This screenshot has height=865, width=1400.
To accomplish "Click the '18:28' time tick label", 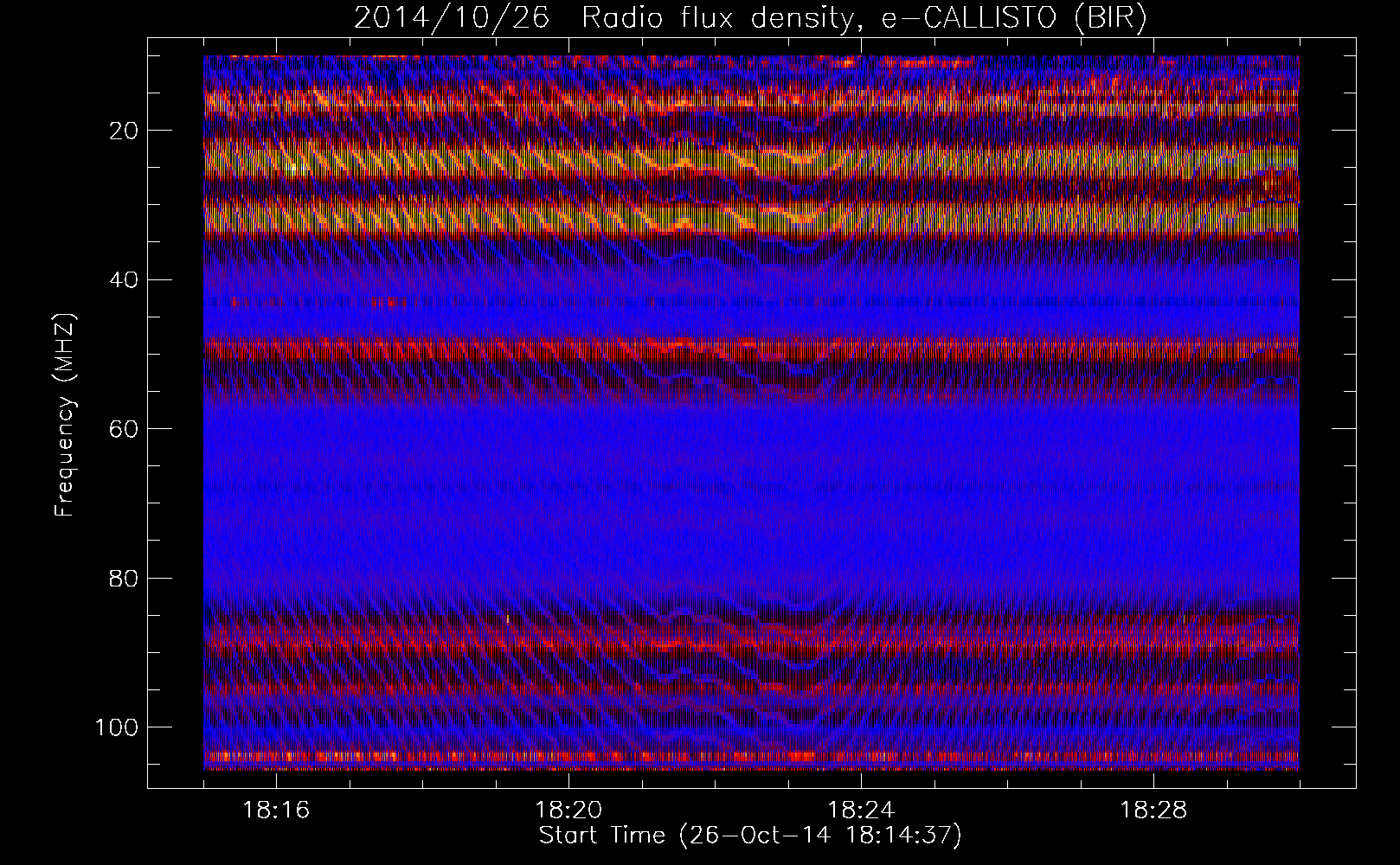I will click(x=1153, y=811).
